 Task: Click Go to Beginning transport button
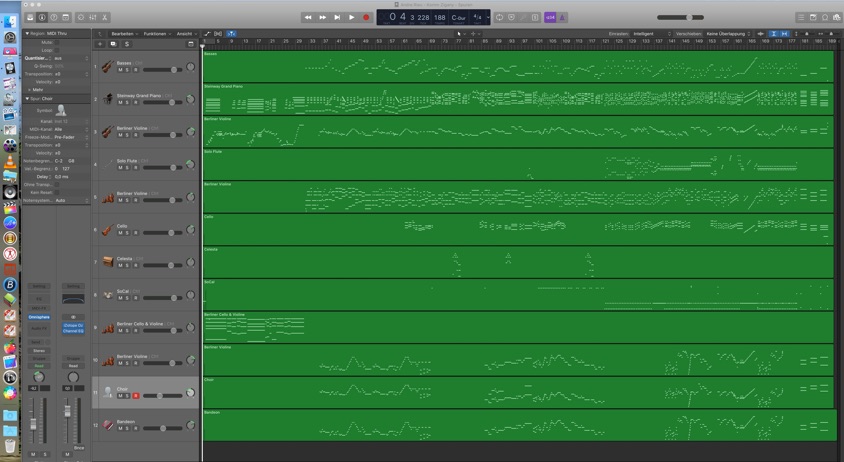coord(337,17)
